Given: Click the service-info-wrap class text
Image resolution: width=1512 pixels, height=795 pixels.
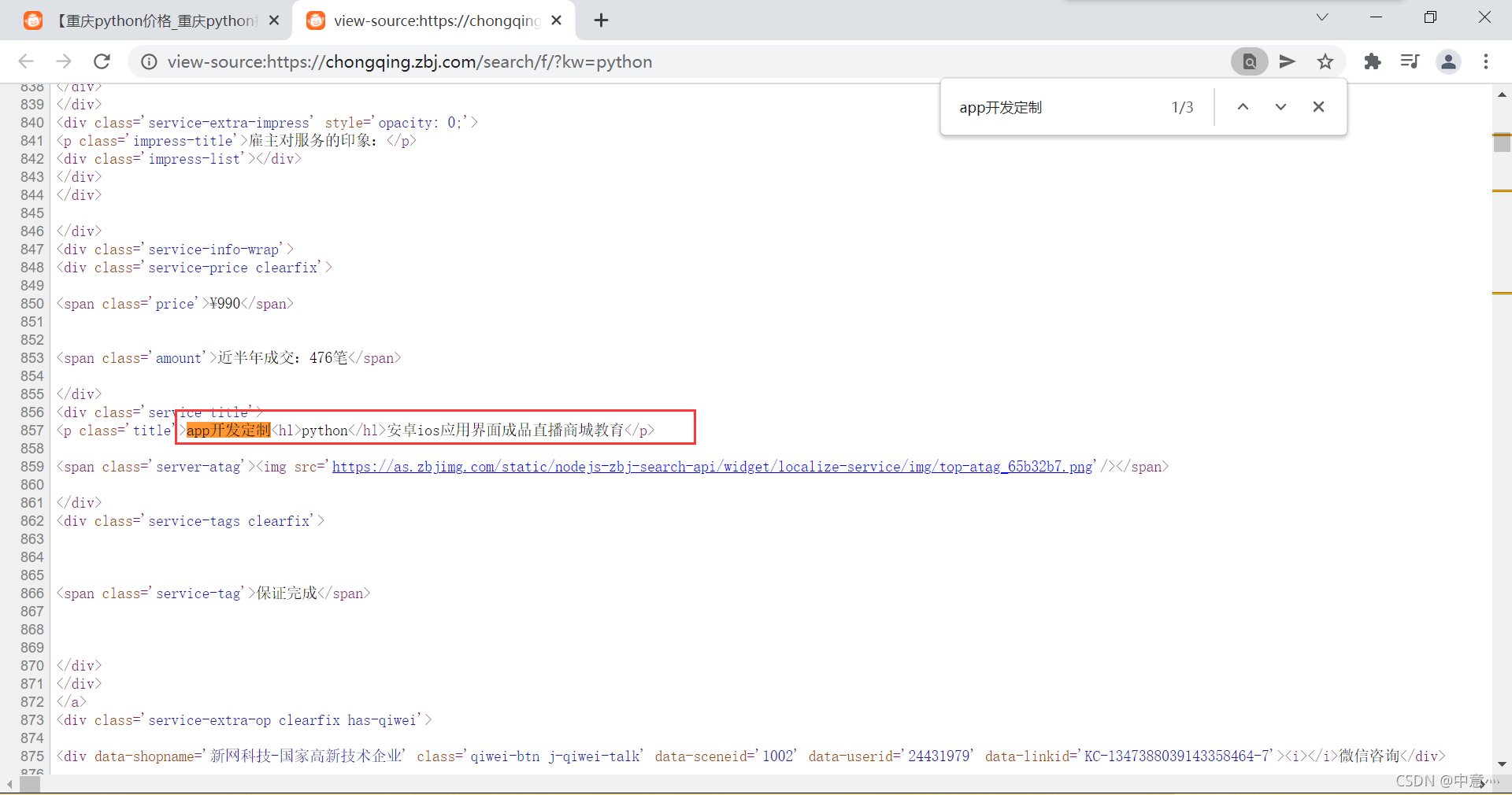Looking at the screenshot, I should click(213, 250).
